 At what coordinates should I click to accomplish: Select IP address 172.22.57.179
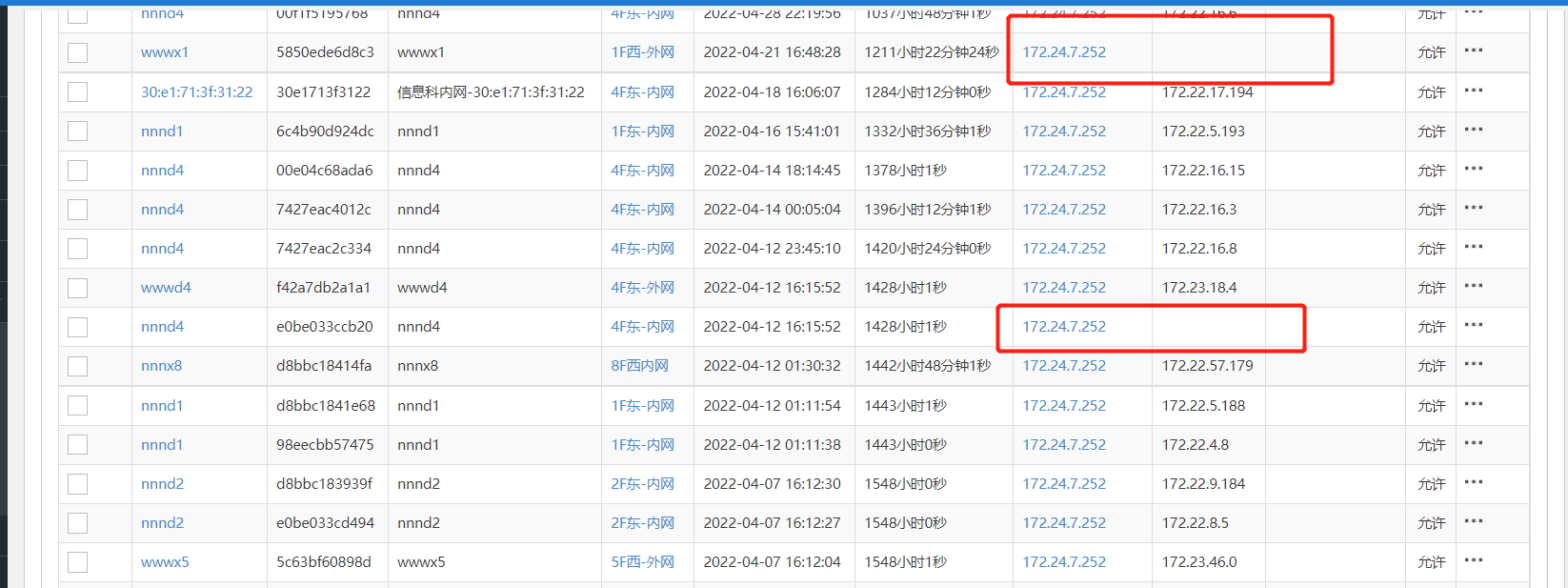pyautogui.click(x=1207, y=366)
